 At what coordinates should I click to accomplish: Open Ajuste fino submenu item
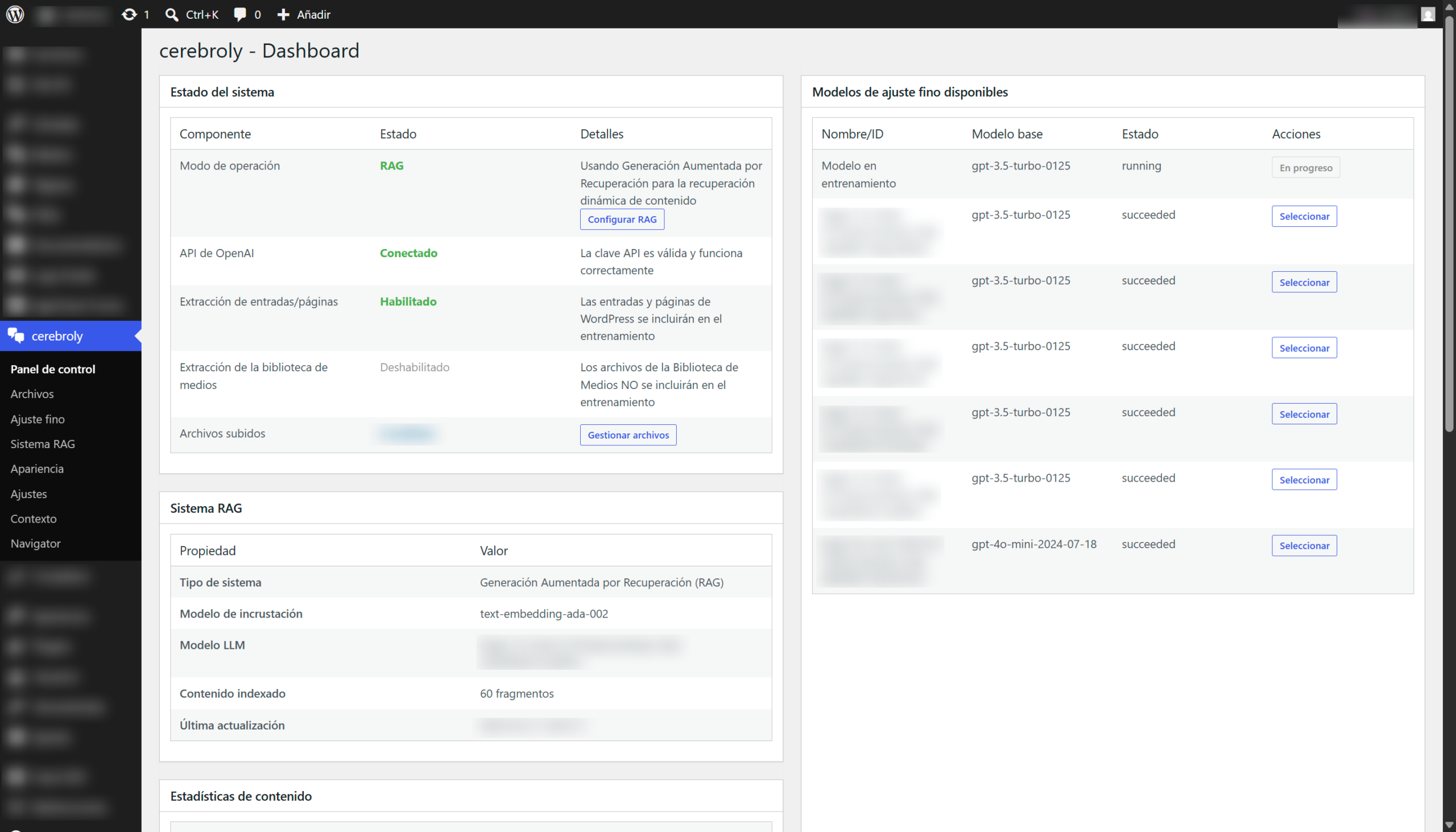coord(38,419)
